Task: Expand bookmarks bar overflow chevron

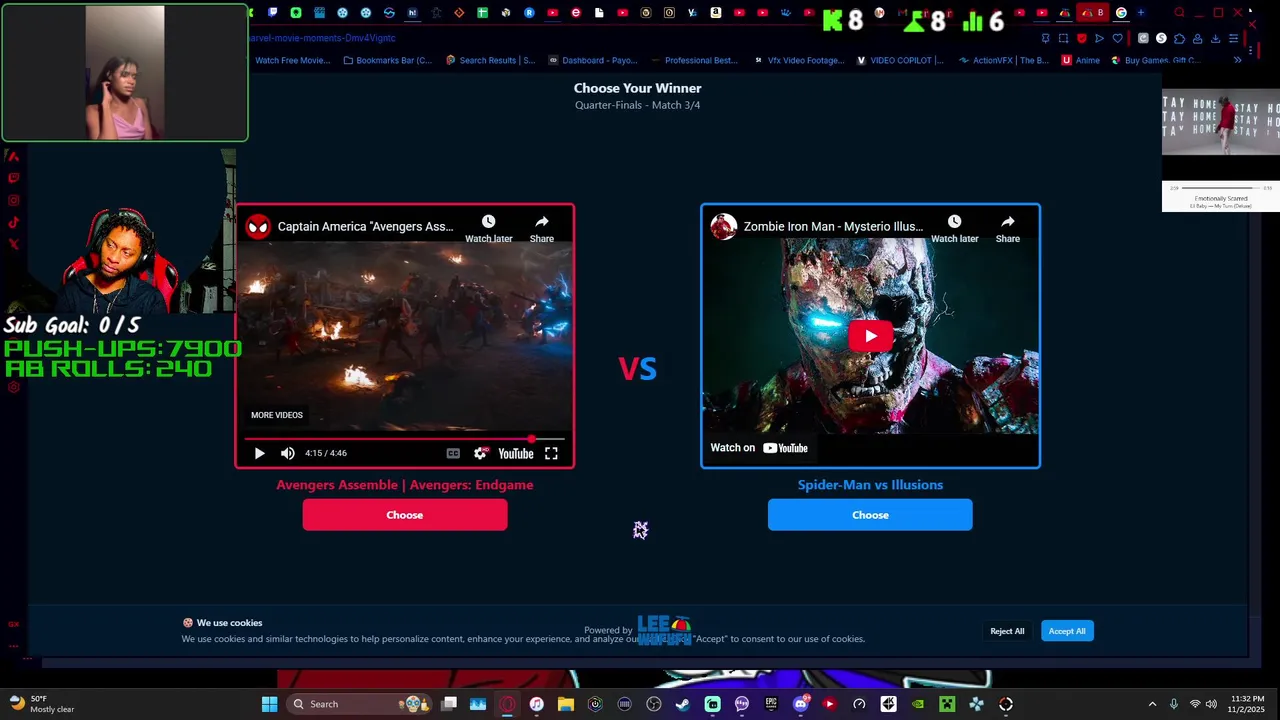Action: coord(1237,60)
